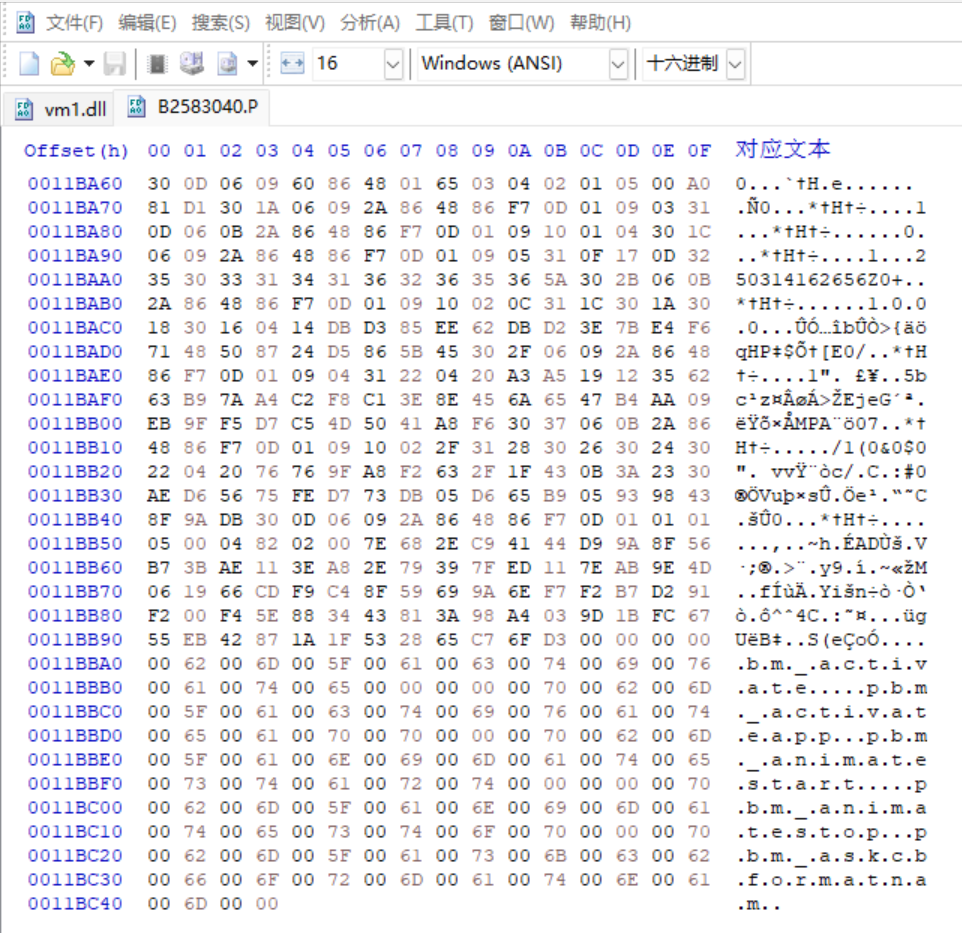Select offset row 0011BAA0
The image size is (962, 933).
(x=75, y=280)
